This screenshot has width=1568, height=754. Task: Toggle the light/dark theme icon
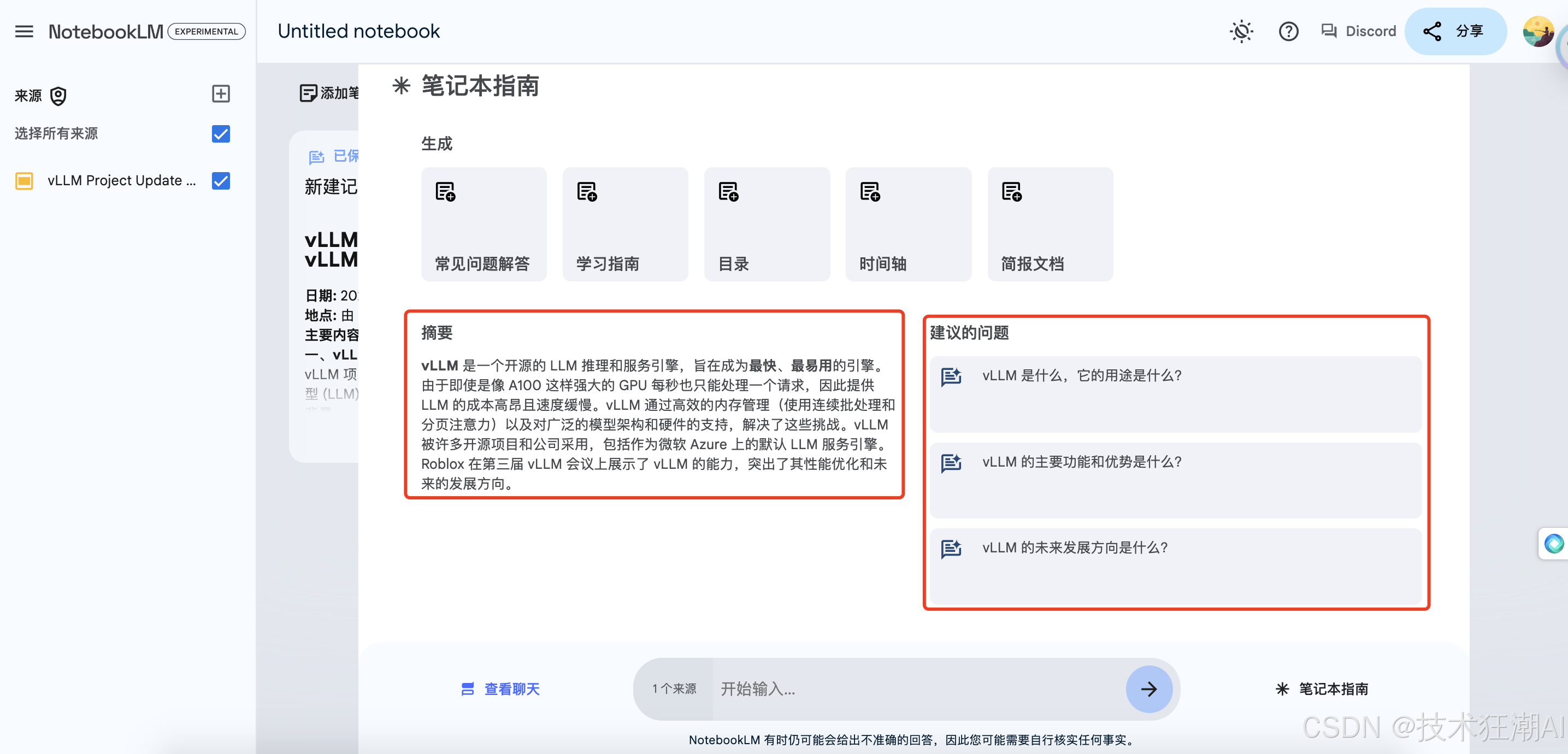click(1241, 31)
